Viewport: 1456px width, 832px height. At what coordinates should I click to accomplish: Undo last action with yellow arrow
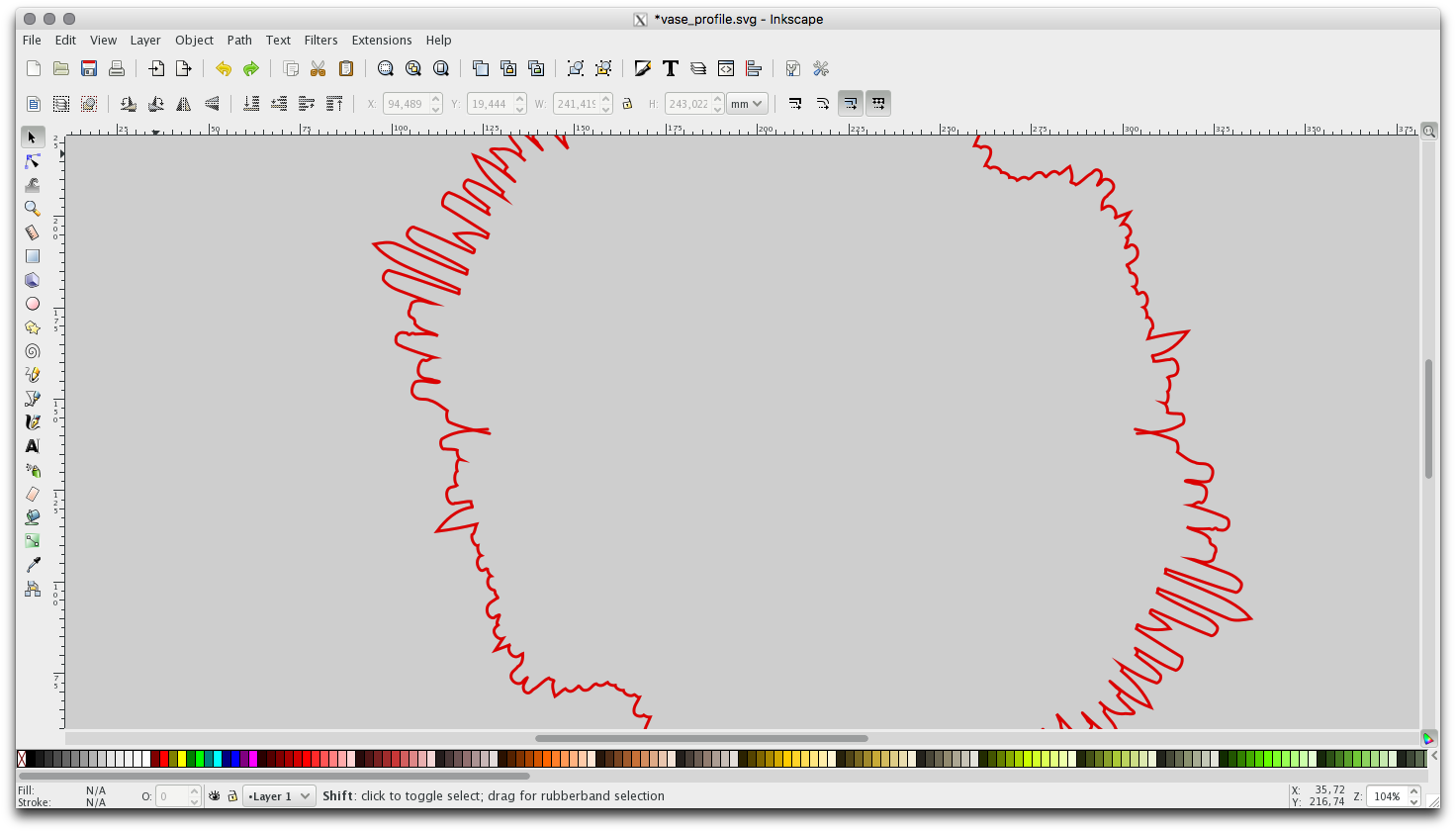tap(224, 68)
